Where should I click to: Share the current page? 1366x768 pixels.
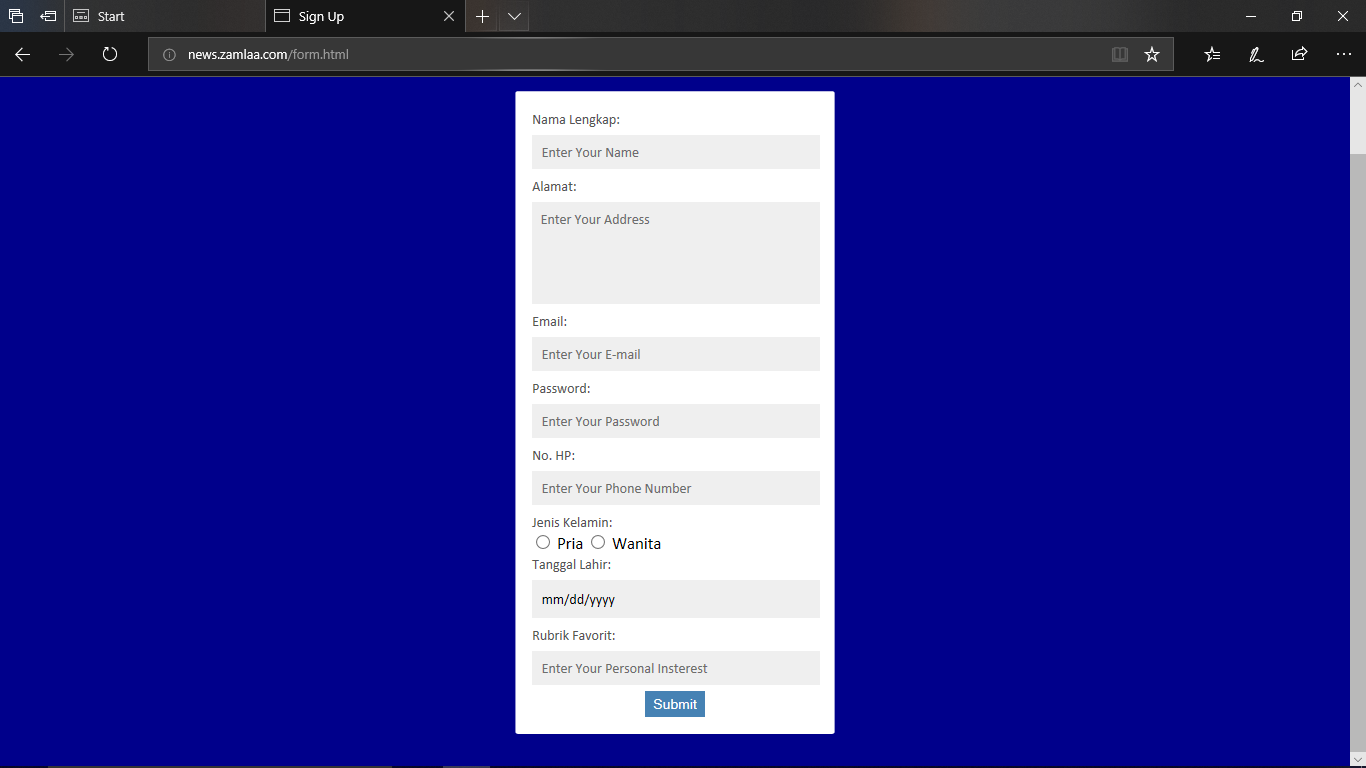coord(1299,54)
